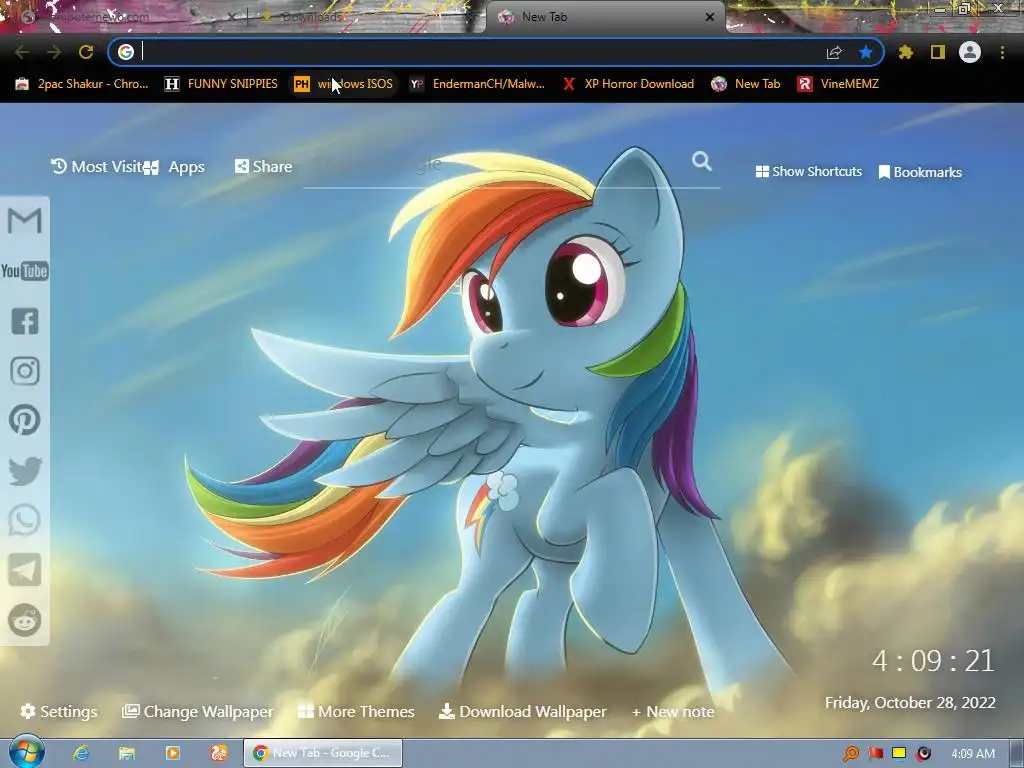The height and width of the screenshot is (768, 1024).
Task: Add a New note
Action: (x=673, y=712)
